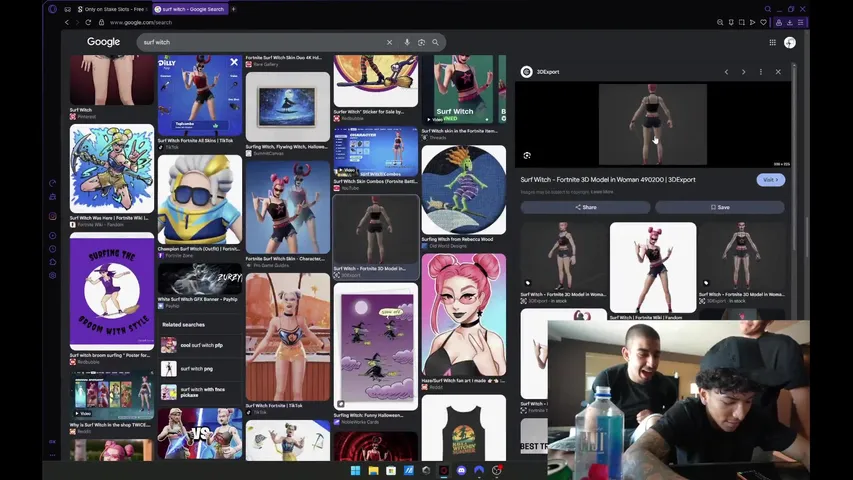Open the Easy Setup sliders icon
Screen dimensions: 853x480
tap(800, 22)
